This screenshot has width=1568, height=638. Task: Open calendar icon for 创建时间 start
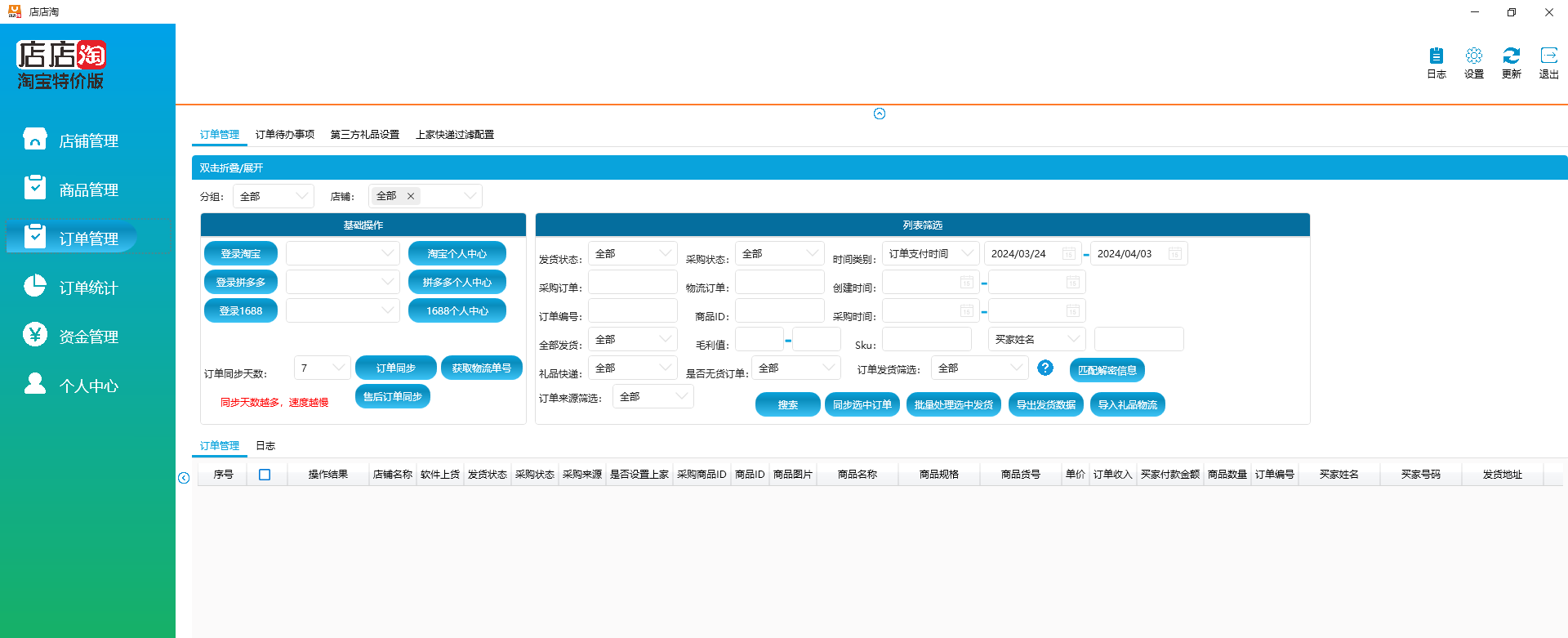coord(966,283)
